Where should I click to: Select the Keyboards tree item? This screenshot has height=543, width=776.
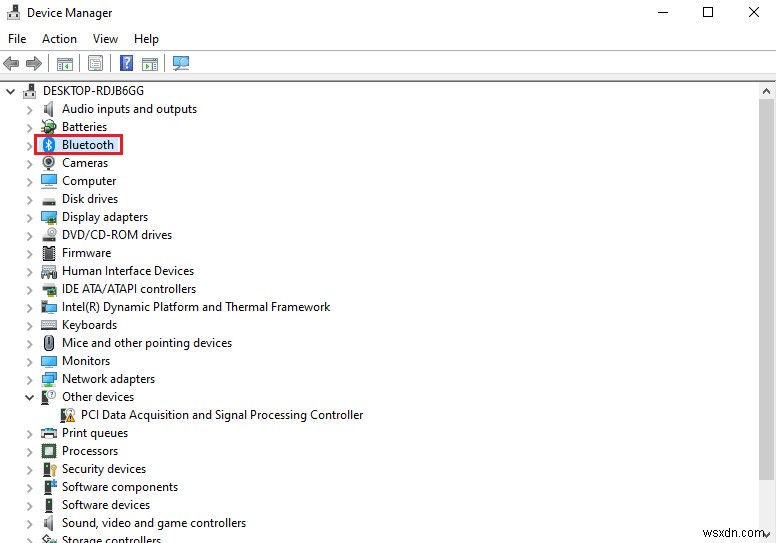89,325
